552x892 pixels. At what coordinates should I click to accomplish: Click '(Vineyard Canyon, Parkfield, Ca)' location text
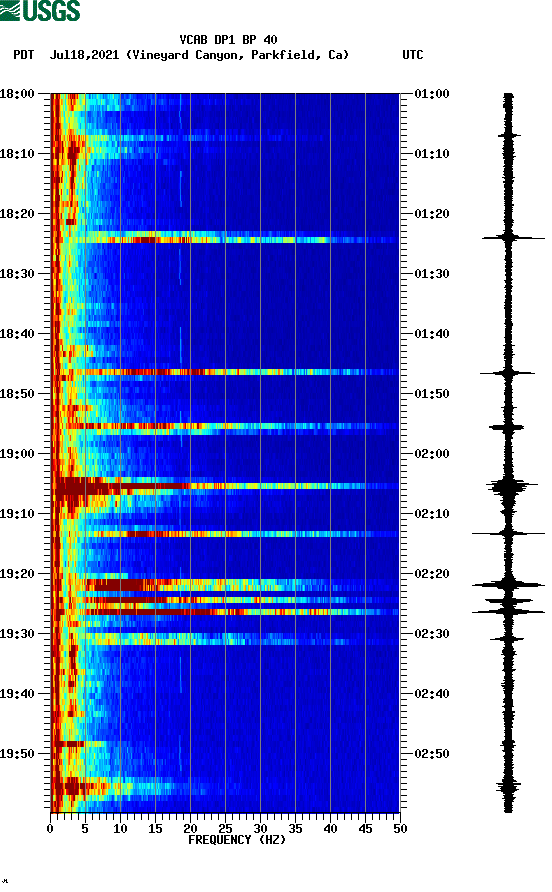(x=237, y=55)
